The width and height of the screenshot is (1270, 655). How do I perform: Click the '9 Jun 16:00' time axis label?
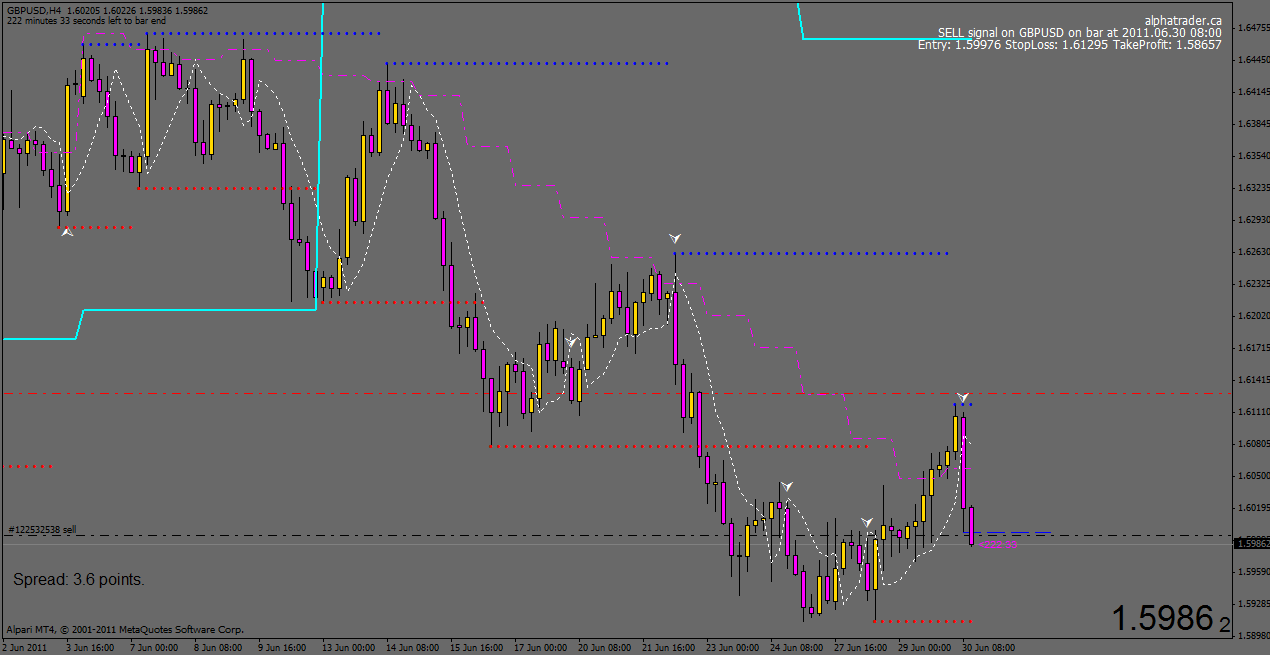tap(283, 648)
